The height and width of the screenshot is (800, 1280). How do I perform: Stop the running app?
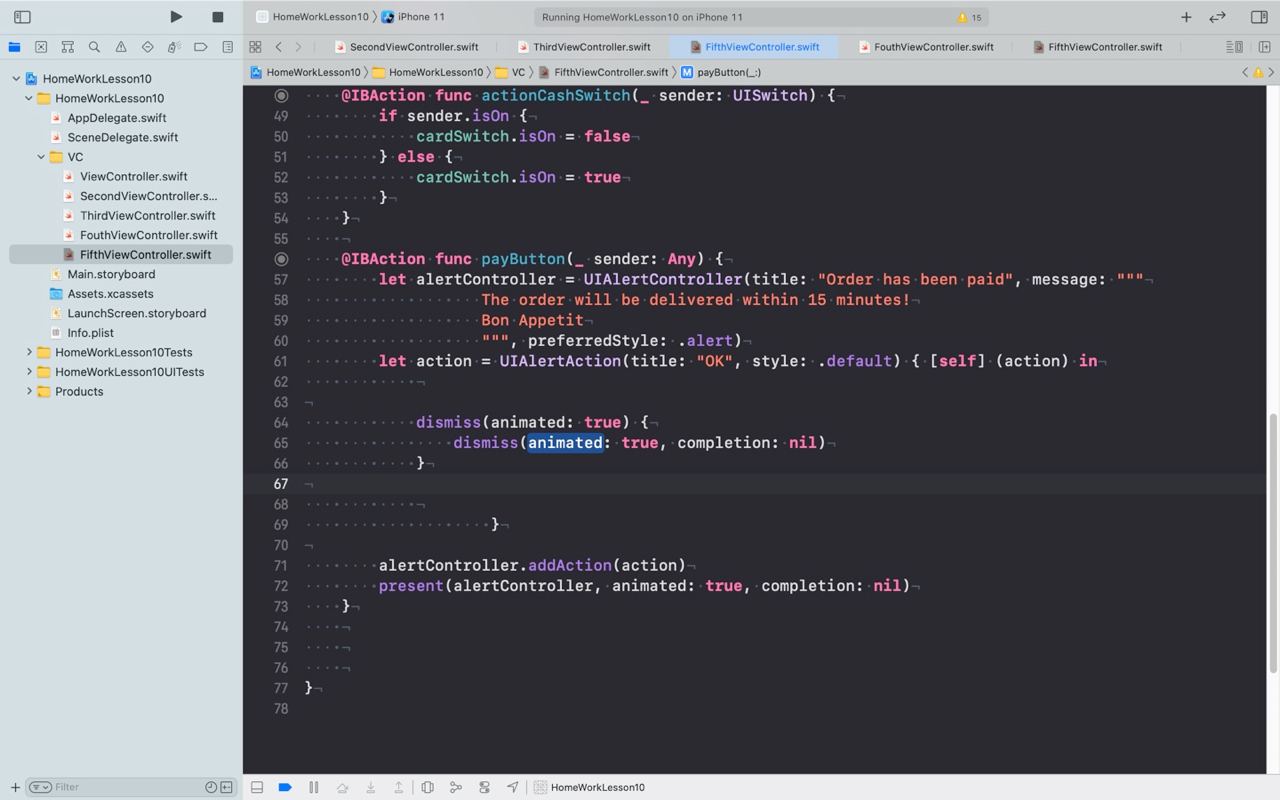(218, 17)
